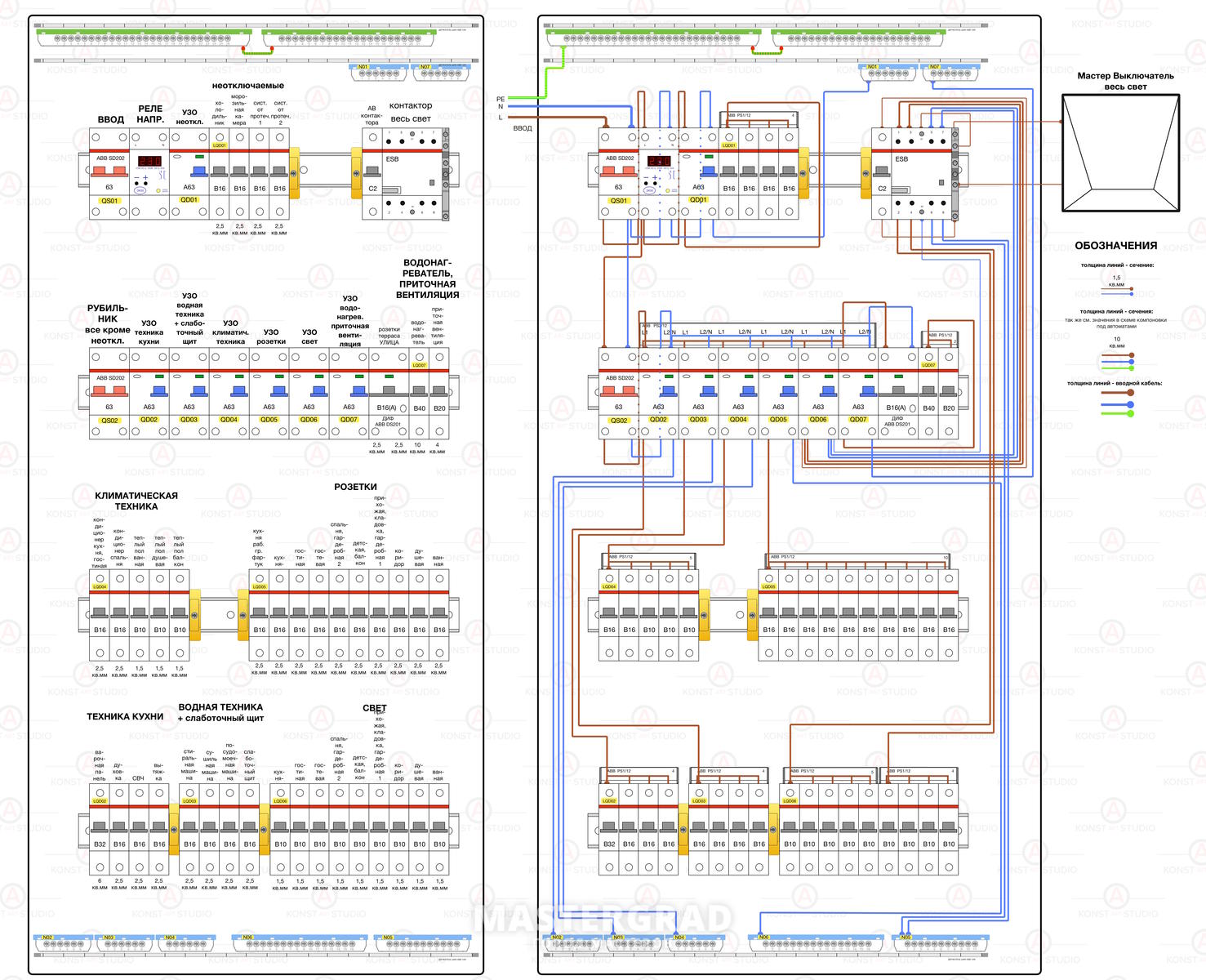Flip the blue QD01 A63 lever, left layout
Image resolution: width=1206 pixels, height=980 pixels.
[198, 171]
